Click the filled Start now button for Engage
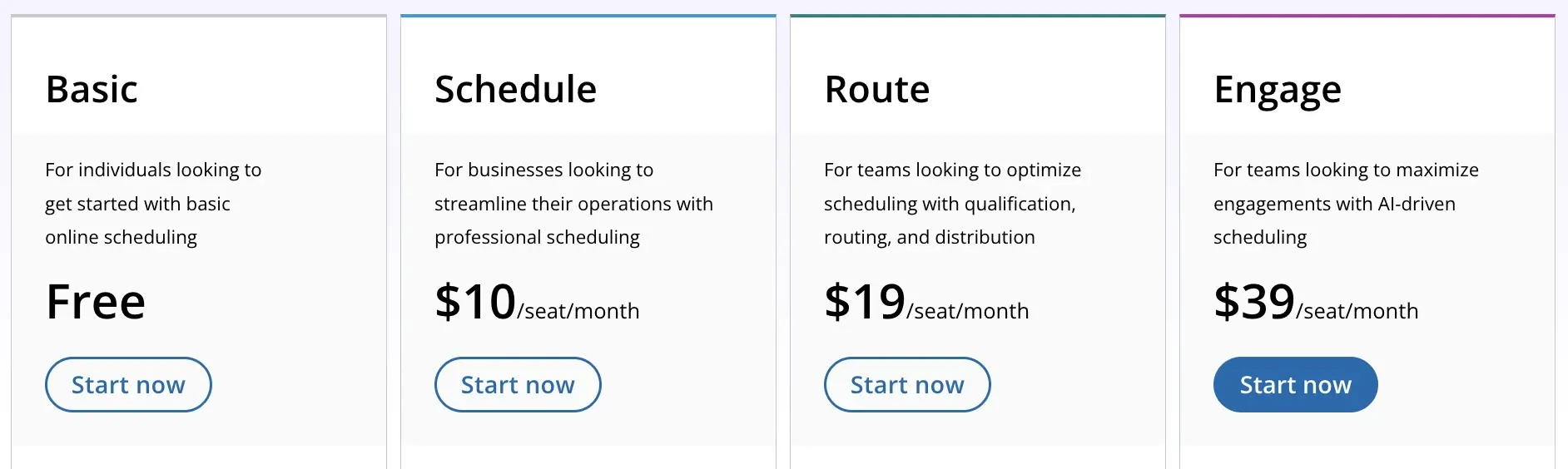 1296,384
